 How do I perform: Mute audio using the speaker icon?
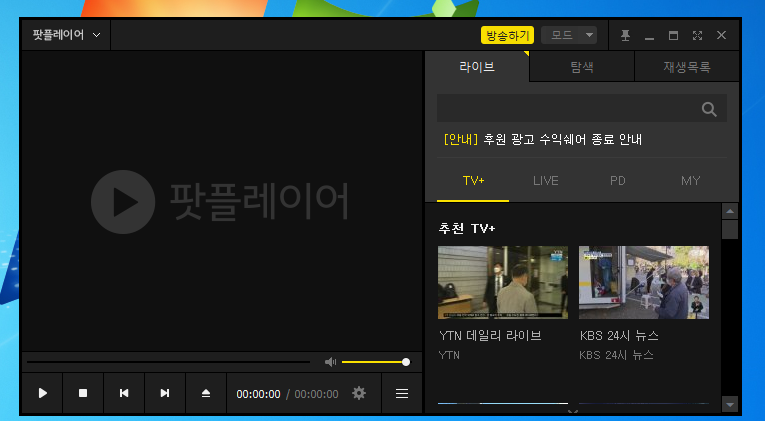click(x=330, y=362)
